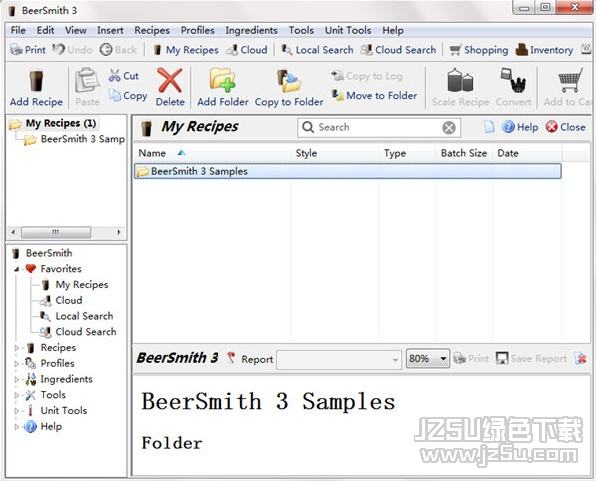This screenshot has height=481, width=596.
Task: Select Cloud Search under Favorites
Action: click(x=86, y=332)
